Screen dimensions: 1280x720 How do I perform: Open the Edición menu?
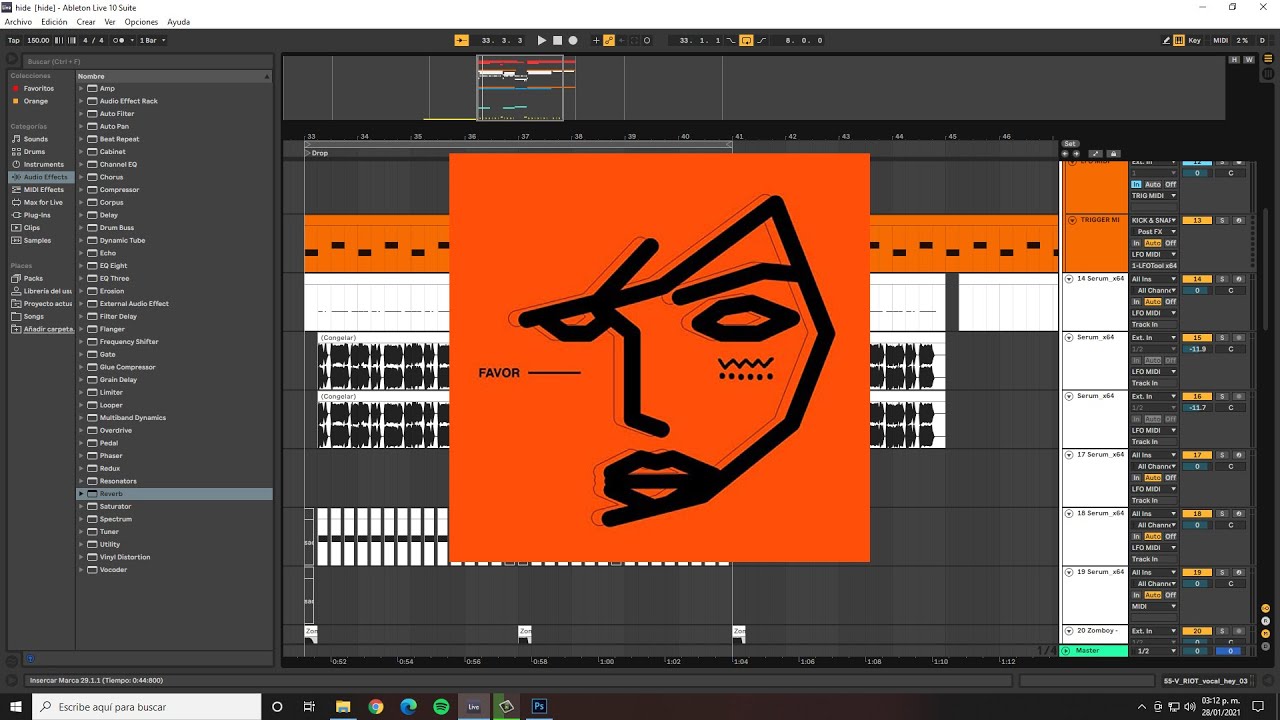[54, 21]
